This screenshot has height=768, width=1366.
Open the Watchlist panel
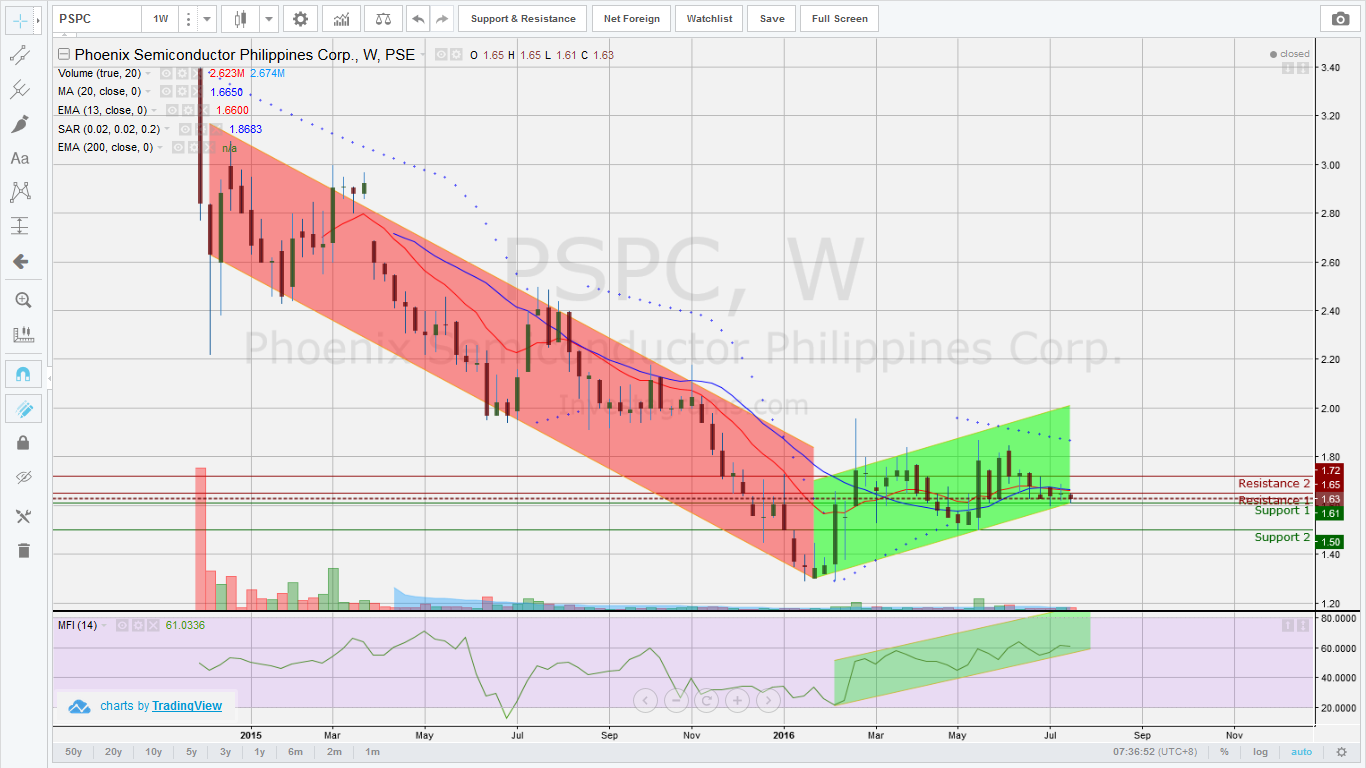tap(708, 18)
